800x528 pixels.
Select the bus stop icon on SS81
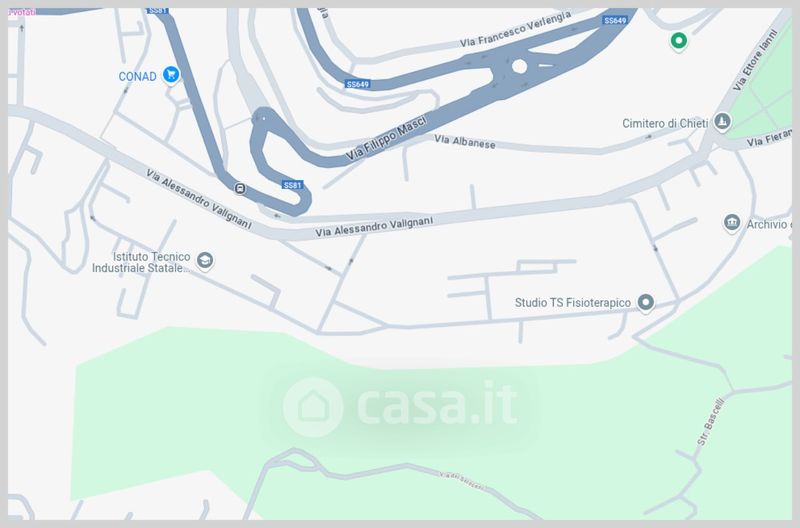click(240, 189)
